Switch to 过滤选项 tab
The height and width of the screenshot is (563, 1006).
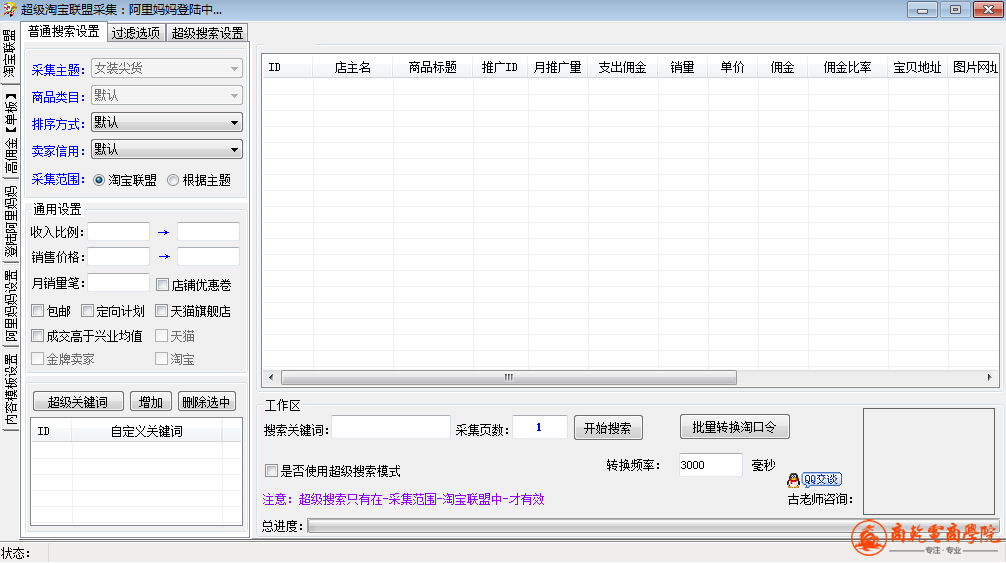(x=135, y=33)
